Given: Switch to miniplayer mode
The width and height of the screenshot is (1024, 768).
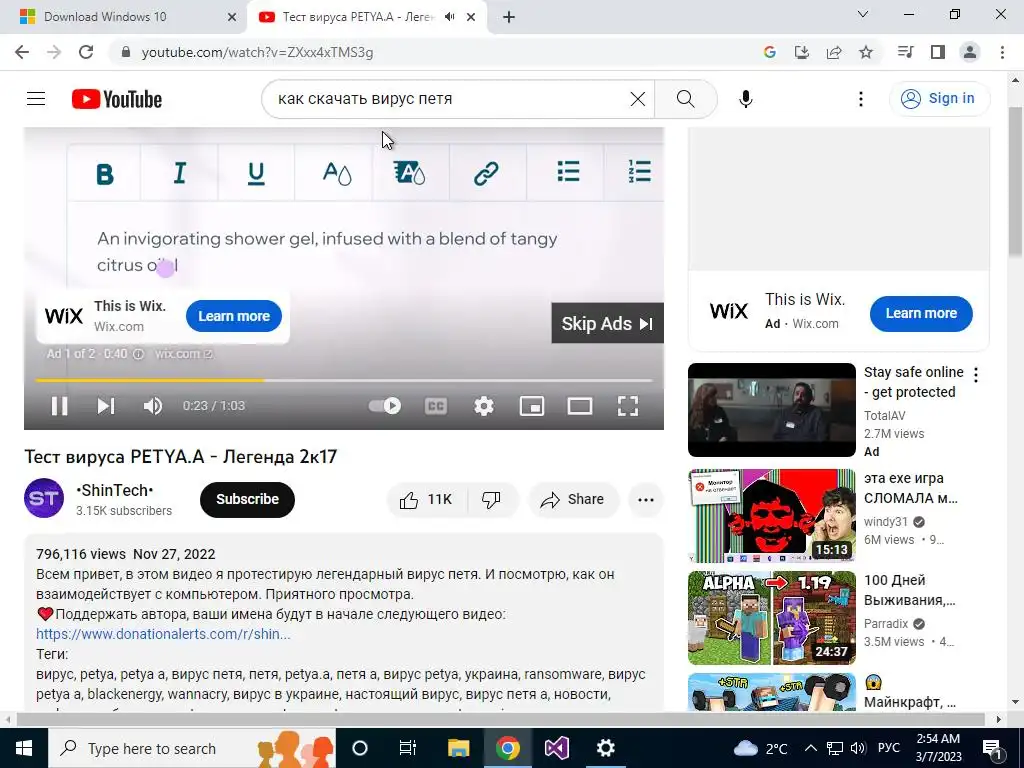Looking at the screenshot, I should (532, 406).
